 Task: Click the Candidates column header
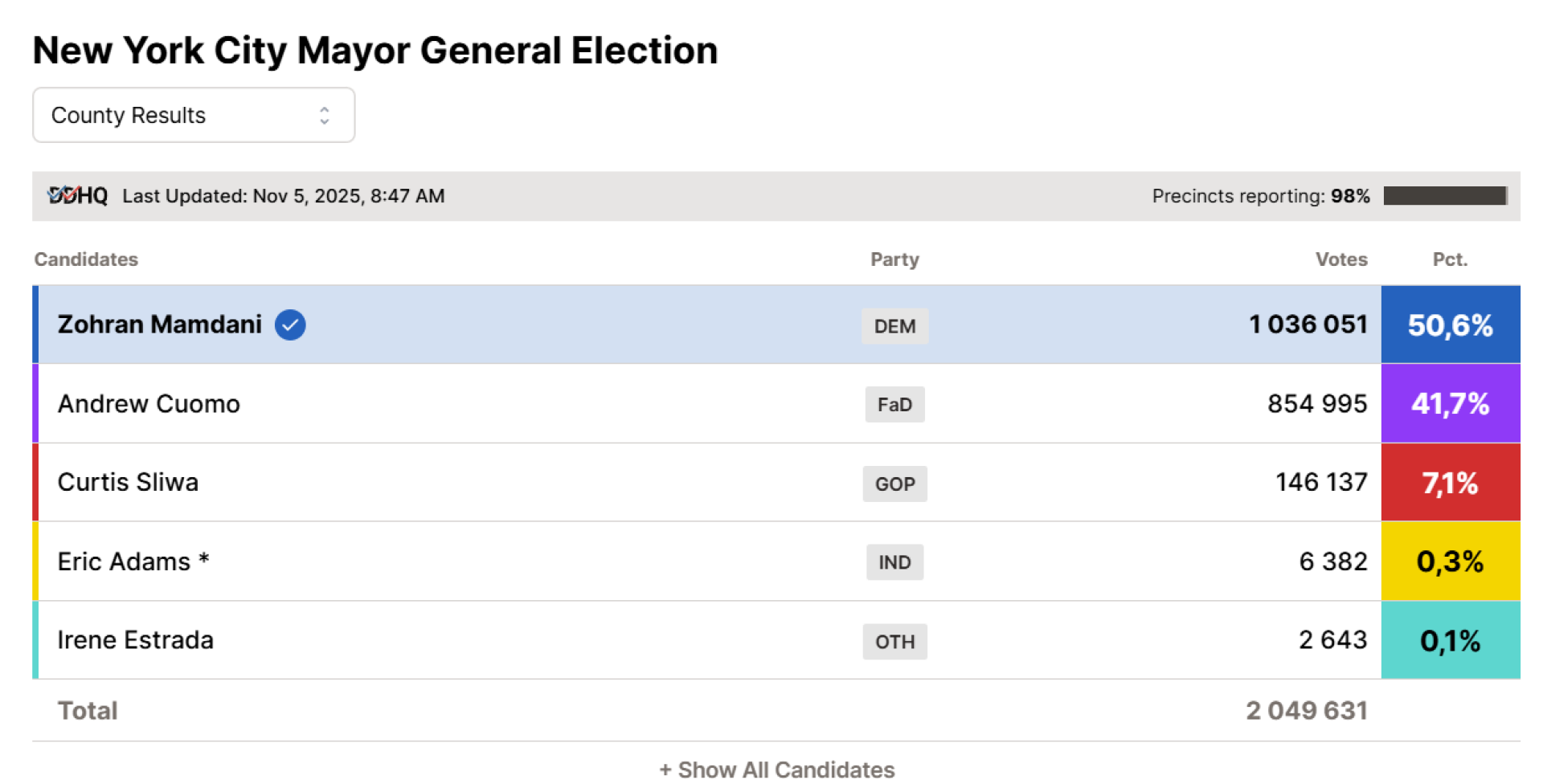[x=86, y=259]
